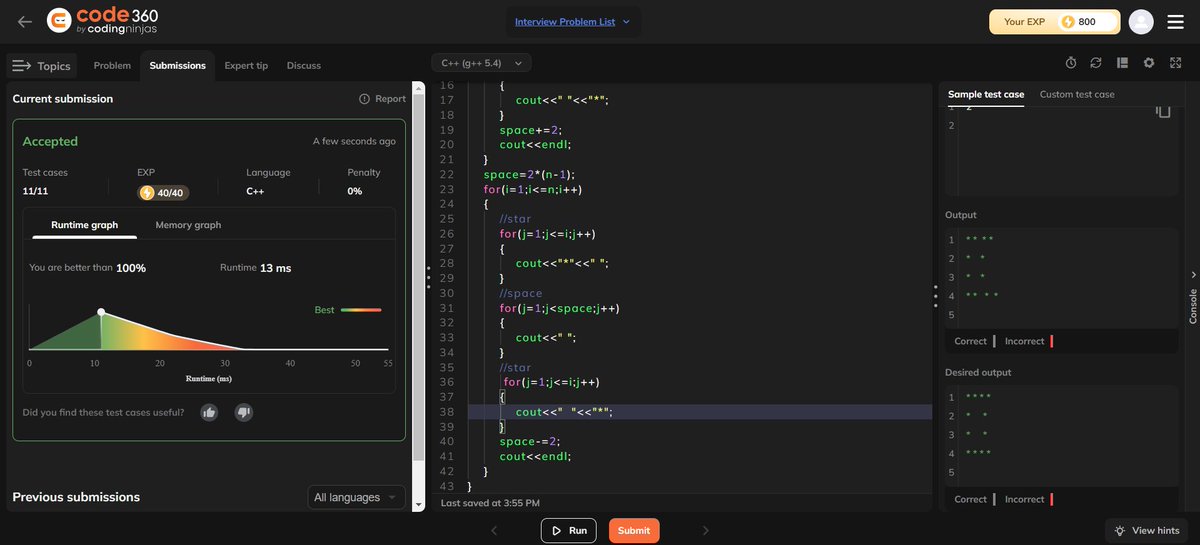Open View hints

[1147, 530]
